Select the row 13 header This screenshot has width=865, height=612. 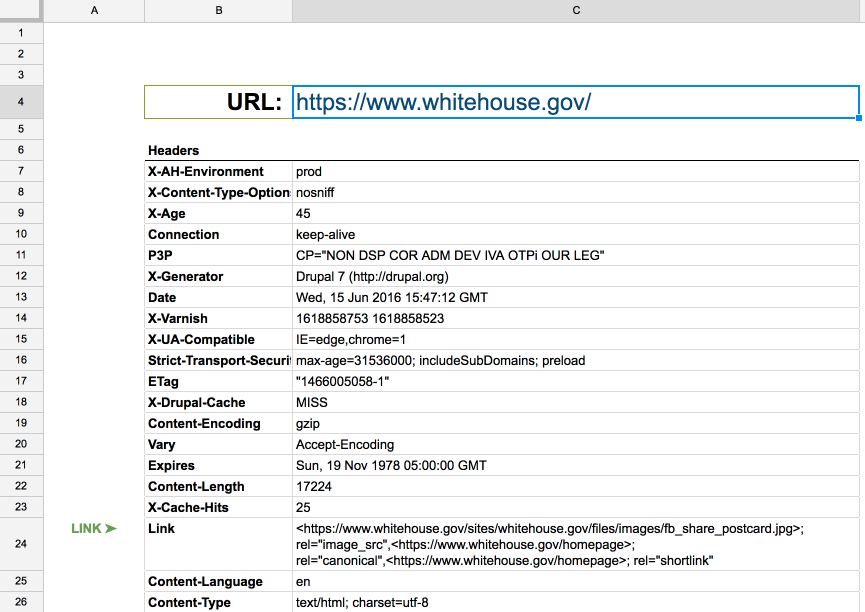21,297
